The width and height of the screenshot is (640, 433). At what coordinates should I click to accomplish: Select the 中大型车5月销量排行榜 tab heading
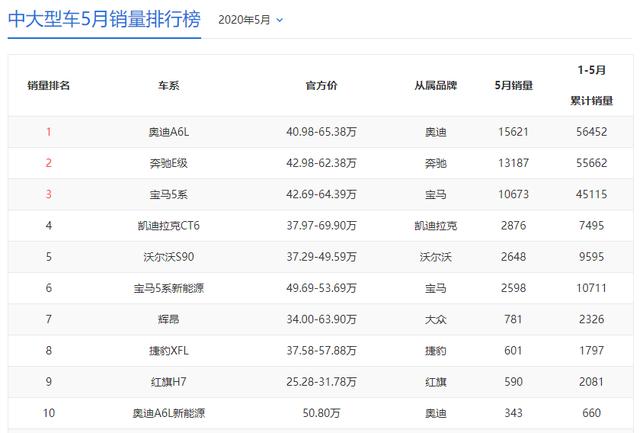click(x=104, y=20)
